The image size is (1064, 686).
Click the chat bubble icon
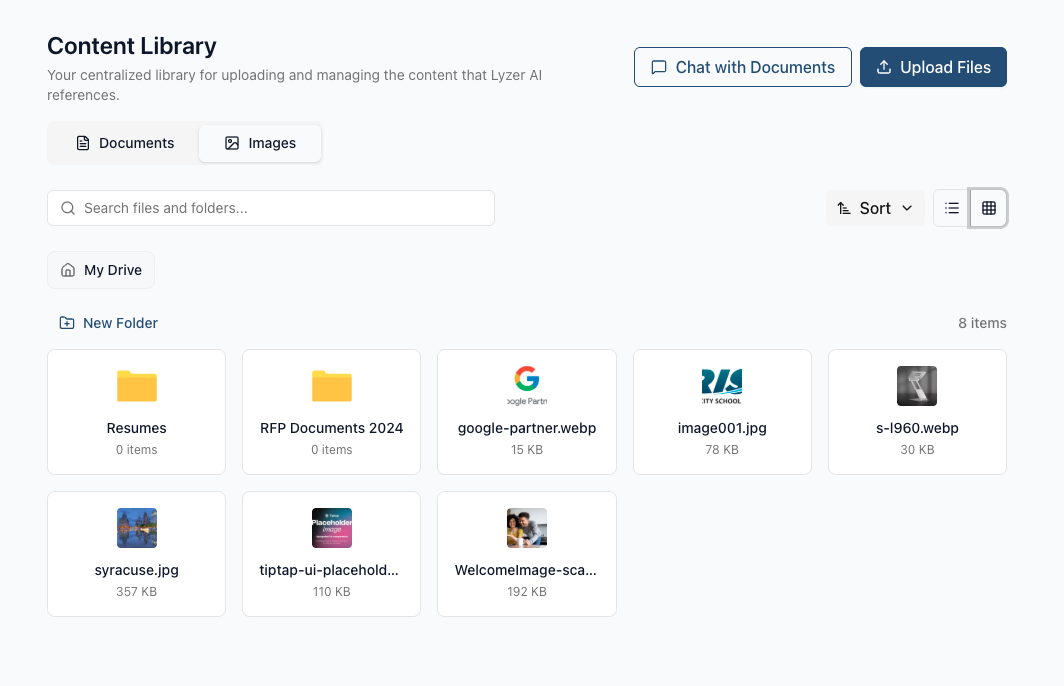(x=658, y=67)
